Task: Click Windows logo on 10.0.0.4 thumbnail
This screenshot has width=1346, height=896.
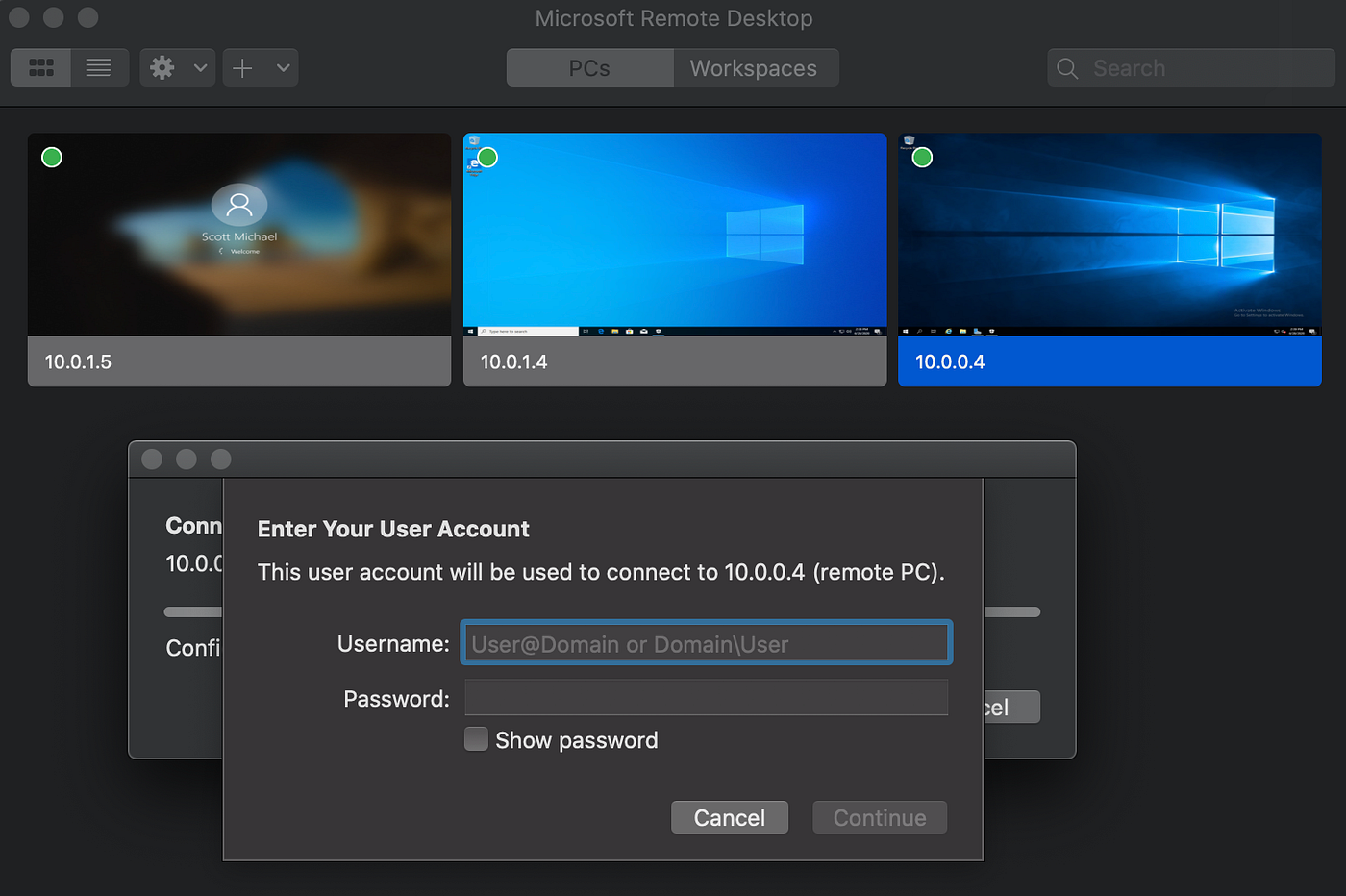Action: point(1226,234)
